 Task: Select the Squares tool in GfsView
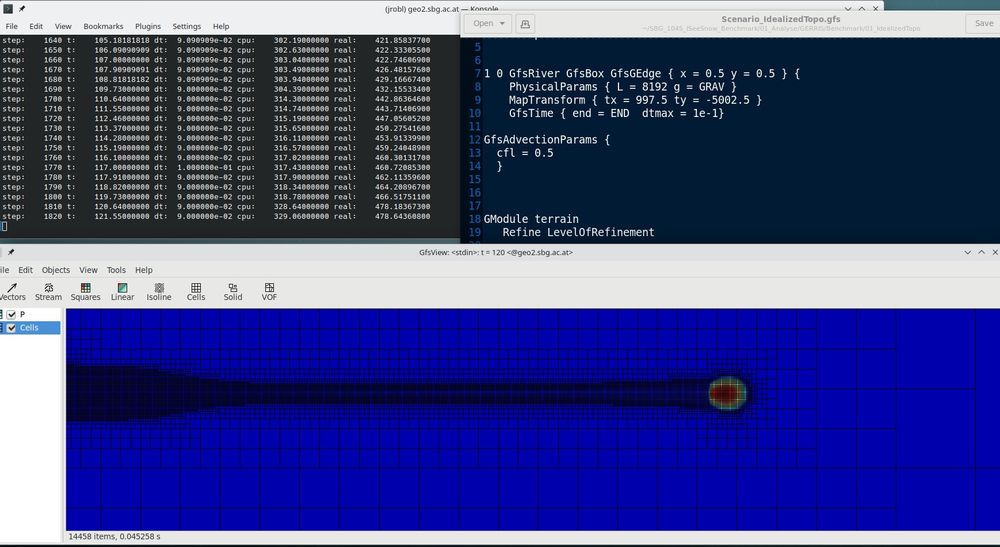pyautogui.click(x=85, y=292)
